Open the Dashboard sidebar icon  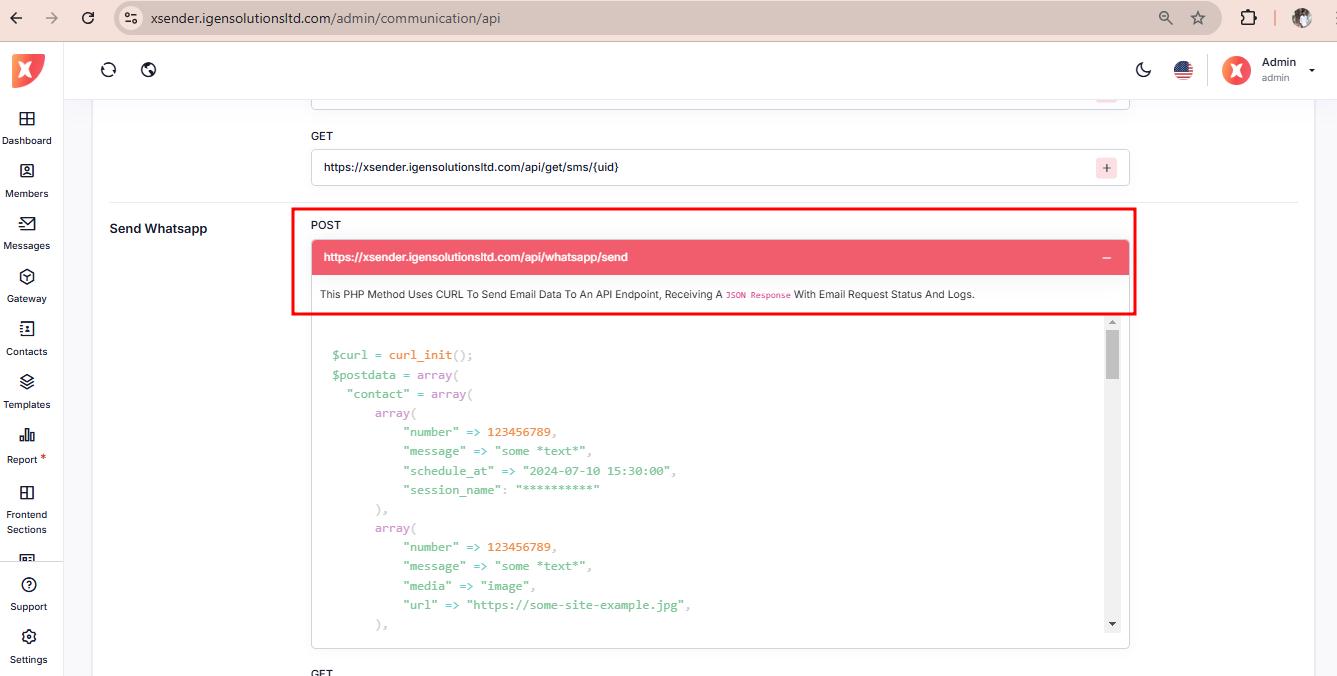pyautogui.click(x=27, y=127)
